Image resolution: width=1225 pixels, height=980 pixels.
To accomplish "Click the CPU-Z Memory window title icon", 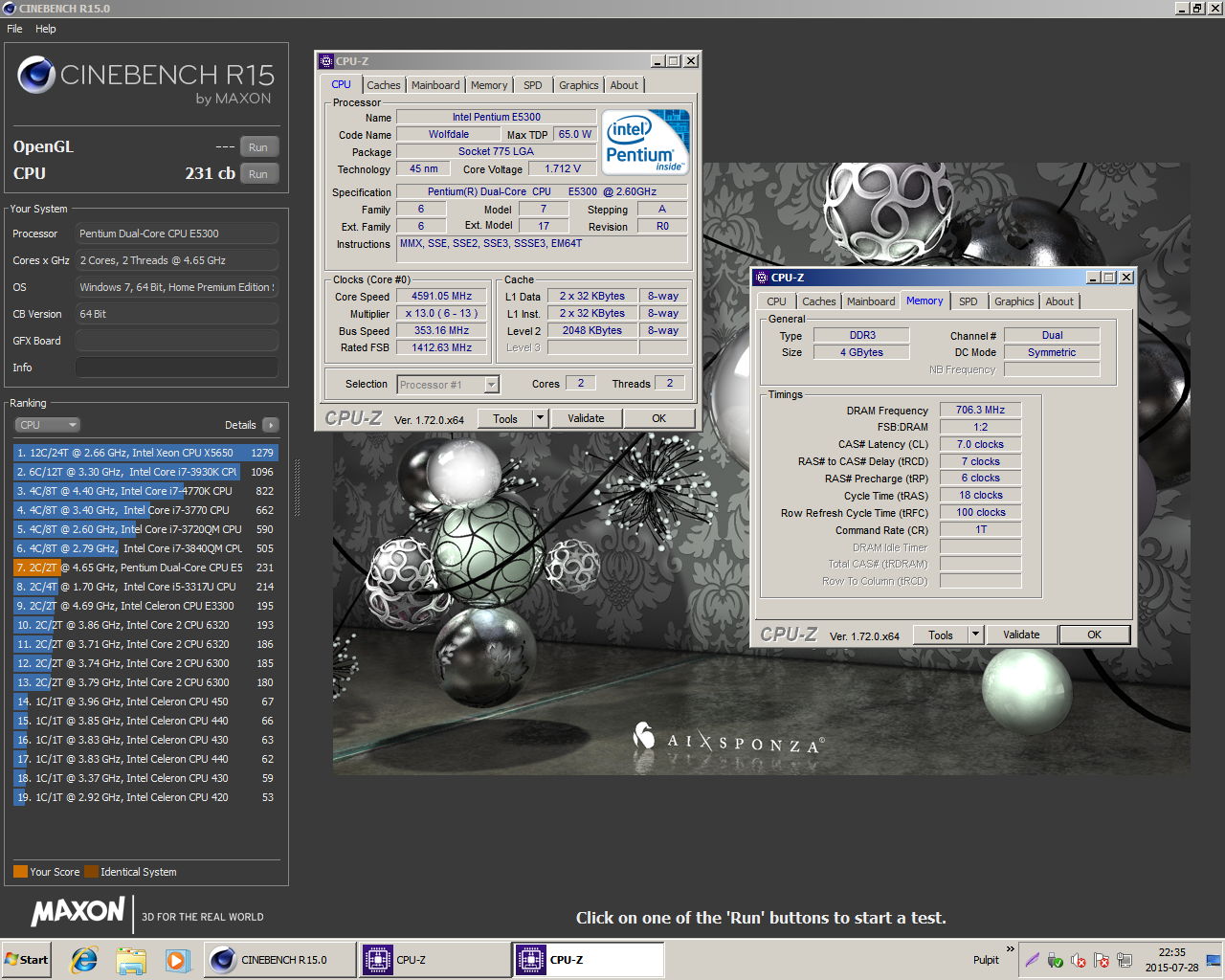I will (762, 278).
